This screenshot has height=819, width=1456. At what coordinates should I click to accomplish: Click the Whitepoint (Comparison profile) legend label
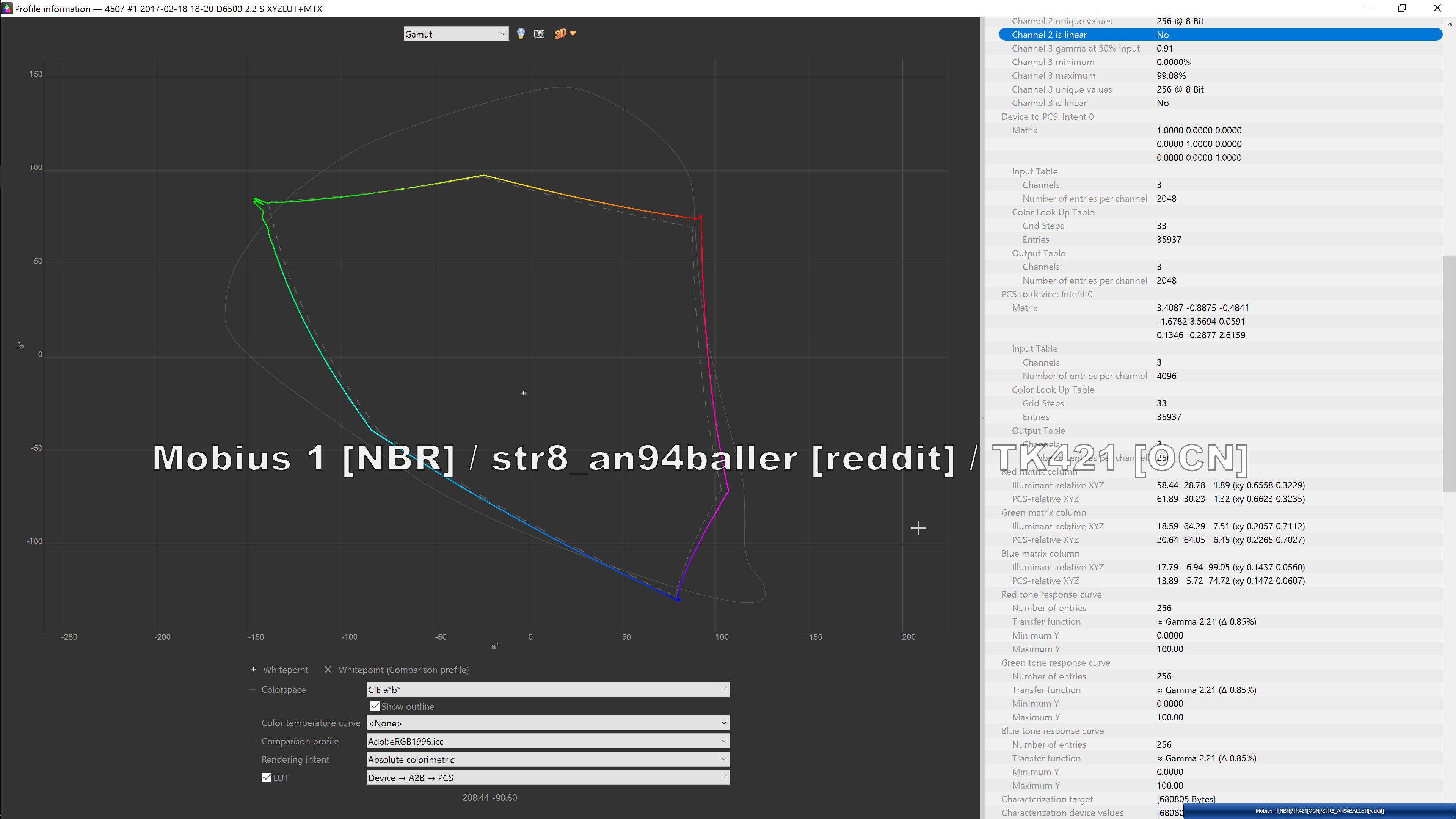tap(403, 670)
